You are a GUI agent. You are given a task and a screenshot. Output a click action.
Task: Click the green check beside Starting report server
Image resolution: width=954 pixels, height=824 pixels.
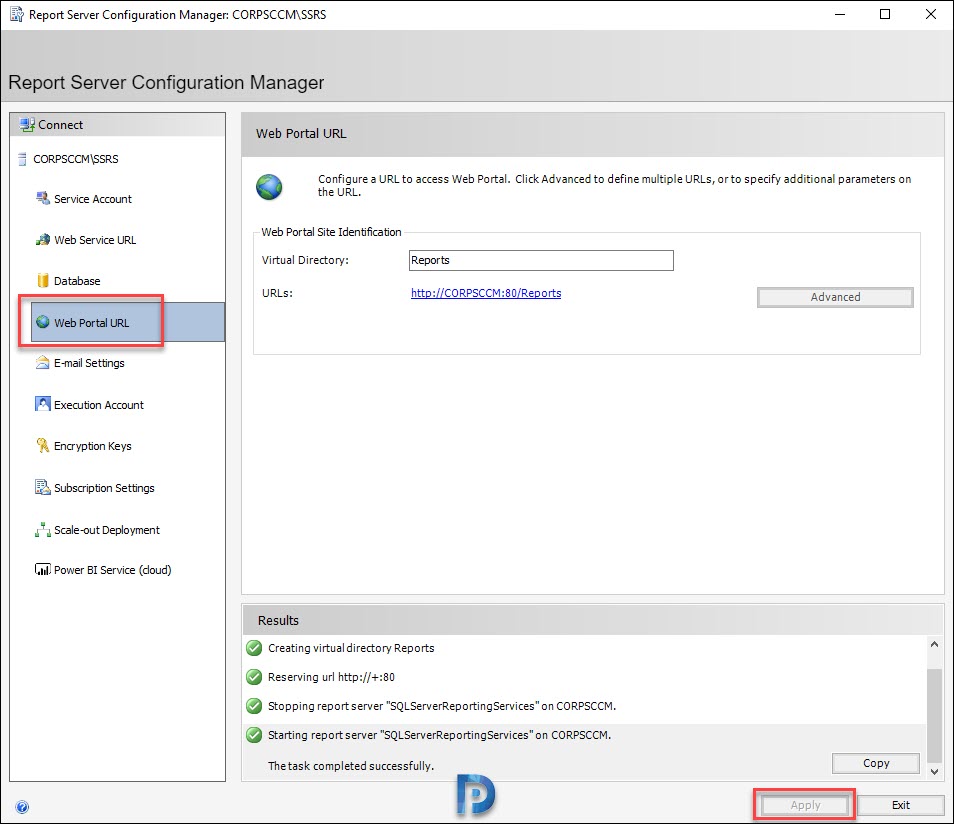click(254, 735)
